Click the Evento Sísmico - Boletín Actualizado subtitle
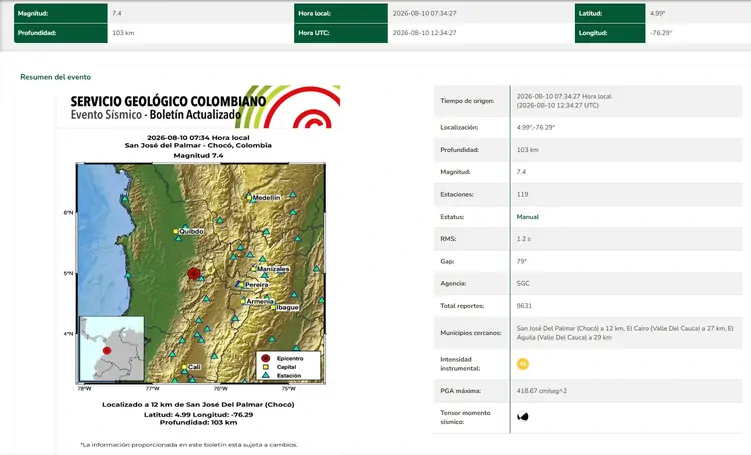 156,115
